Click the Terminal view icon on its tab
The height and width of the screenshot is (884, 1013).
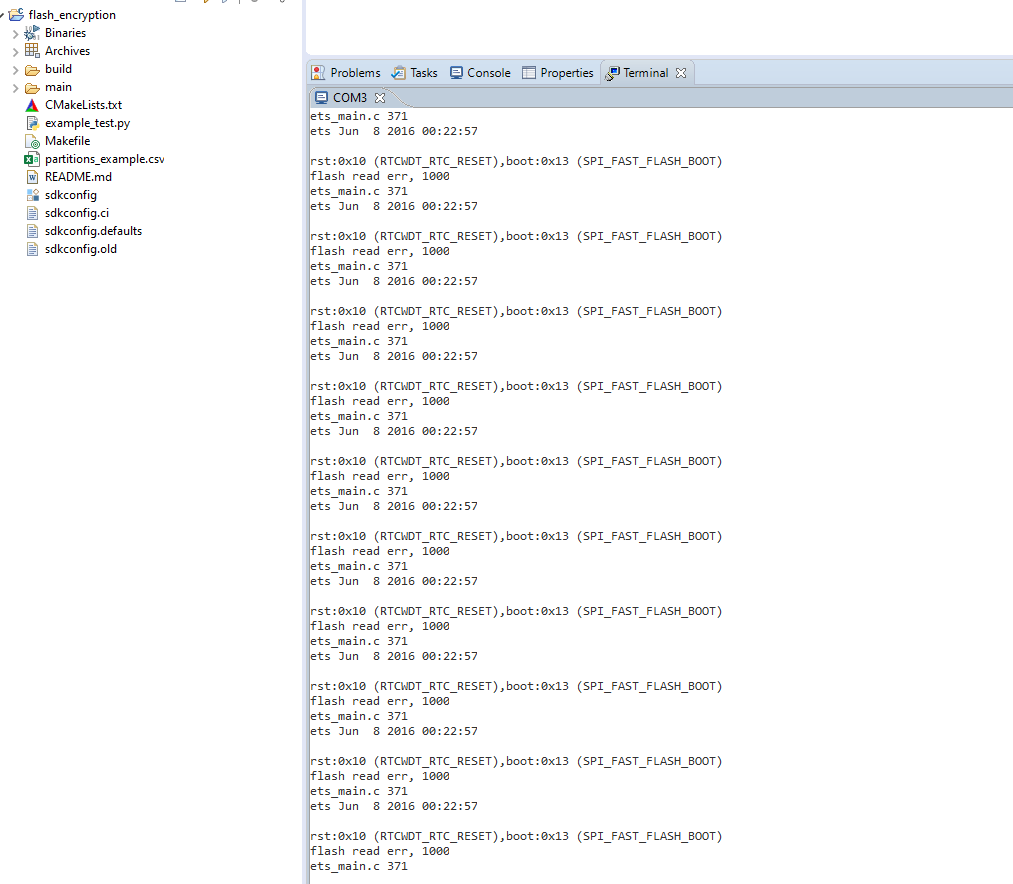[x=610, y=72]
